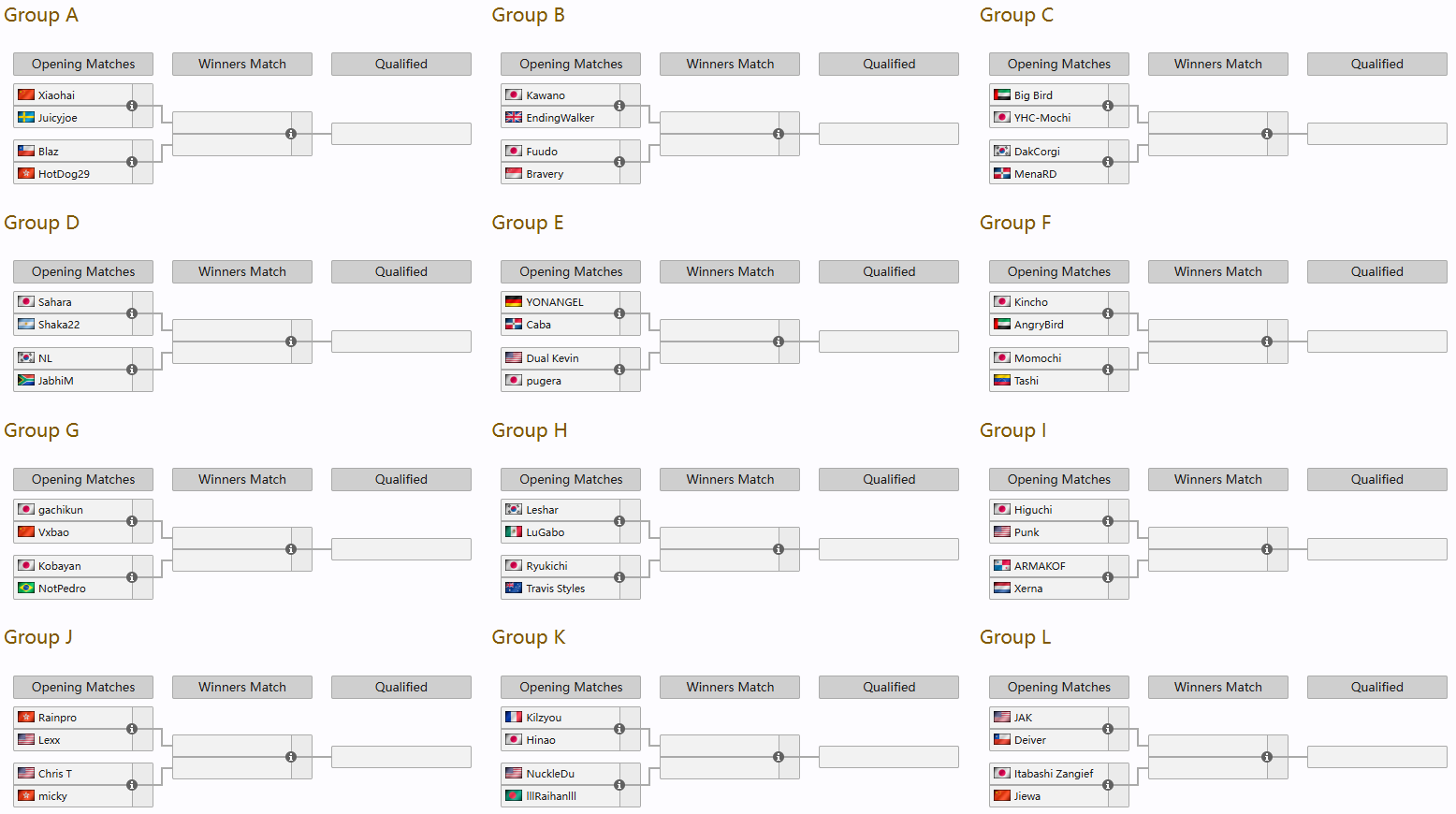Click Group A empty Qualified slot
1456x814 pixels.
pos(400,134)
